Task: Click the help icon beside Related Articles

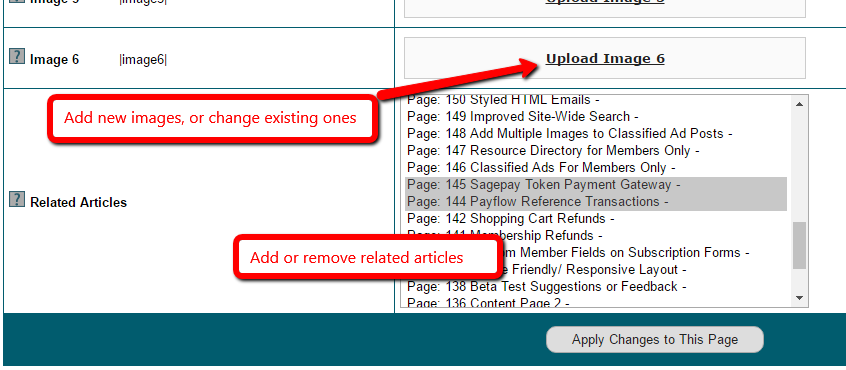Action: coord(17,199)
